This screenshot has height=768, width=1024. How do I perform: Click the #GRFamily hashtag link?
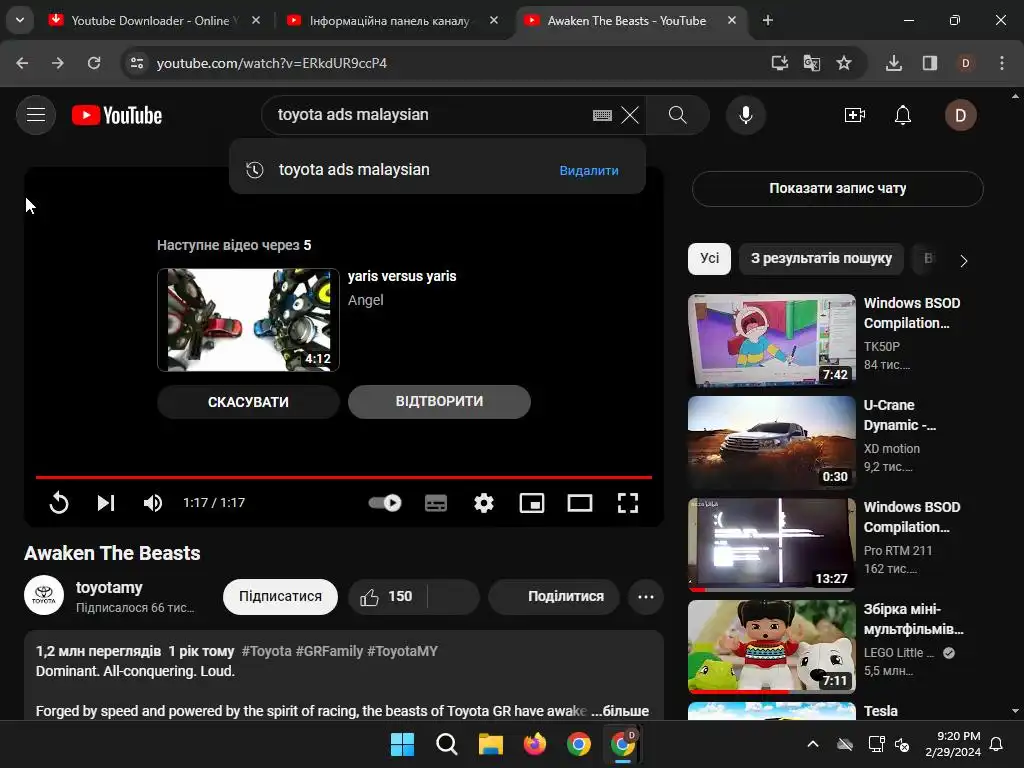pos(329,652)
